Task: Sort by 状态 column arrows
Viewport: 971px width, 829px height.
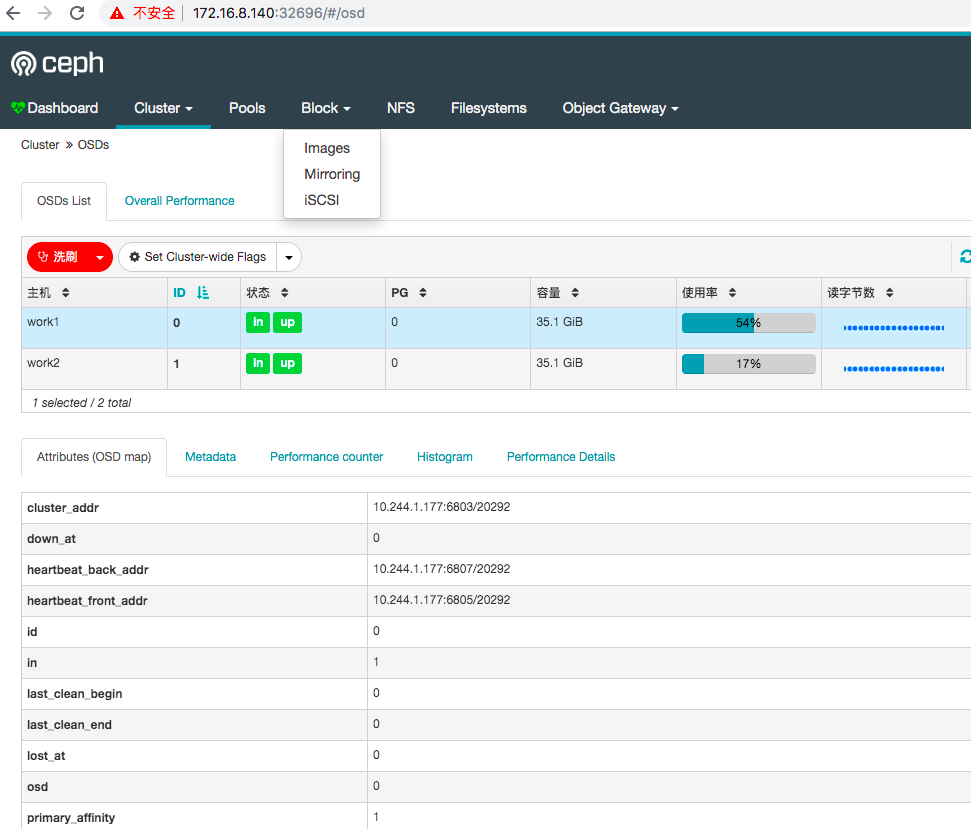Action: 285,293
